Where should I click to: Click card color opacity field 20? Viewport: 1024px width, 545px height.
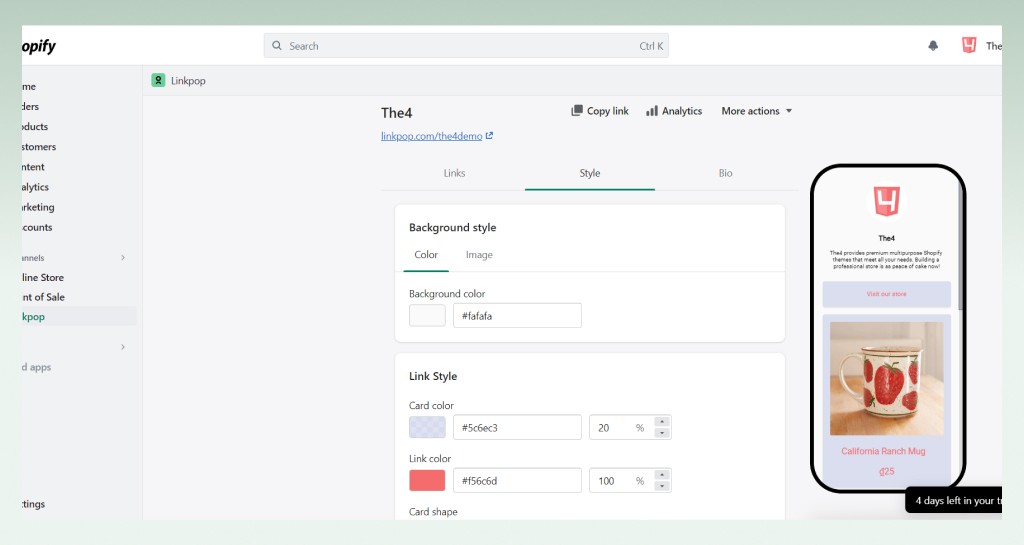620,428
